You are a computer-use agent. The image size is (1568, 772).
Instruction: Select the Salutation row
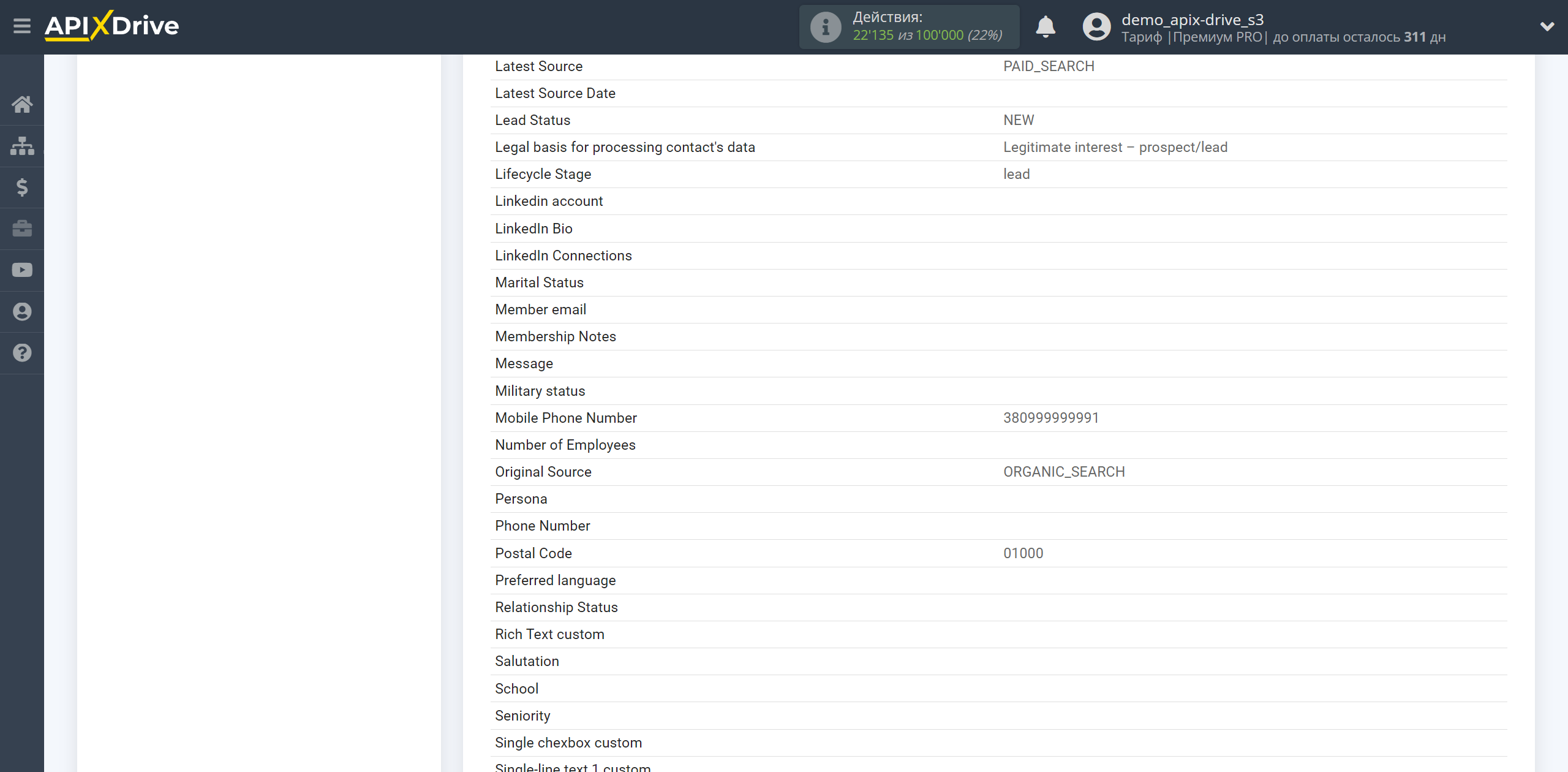(998, 661)
